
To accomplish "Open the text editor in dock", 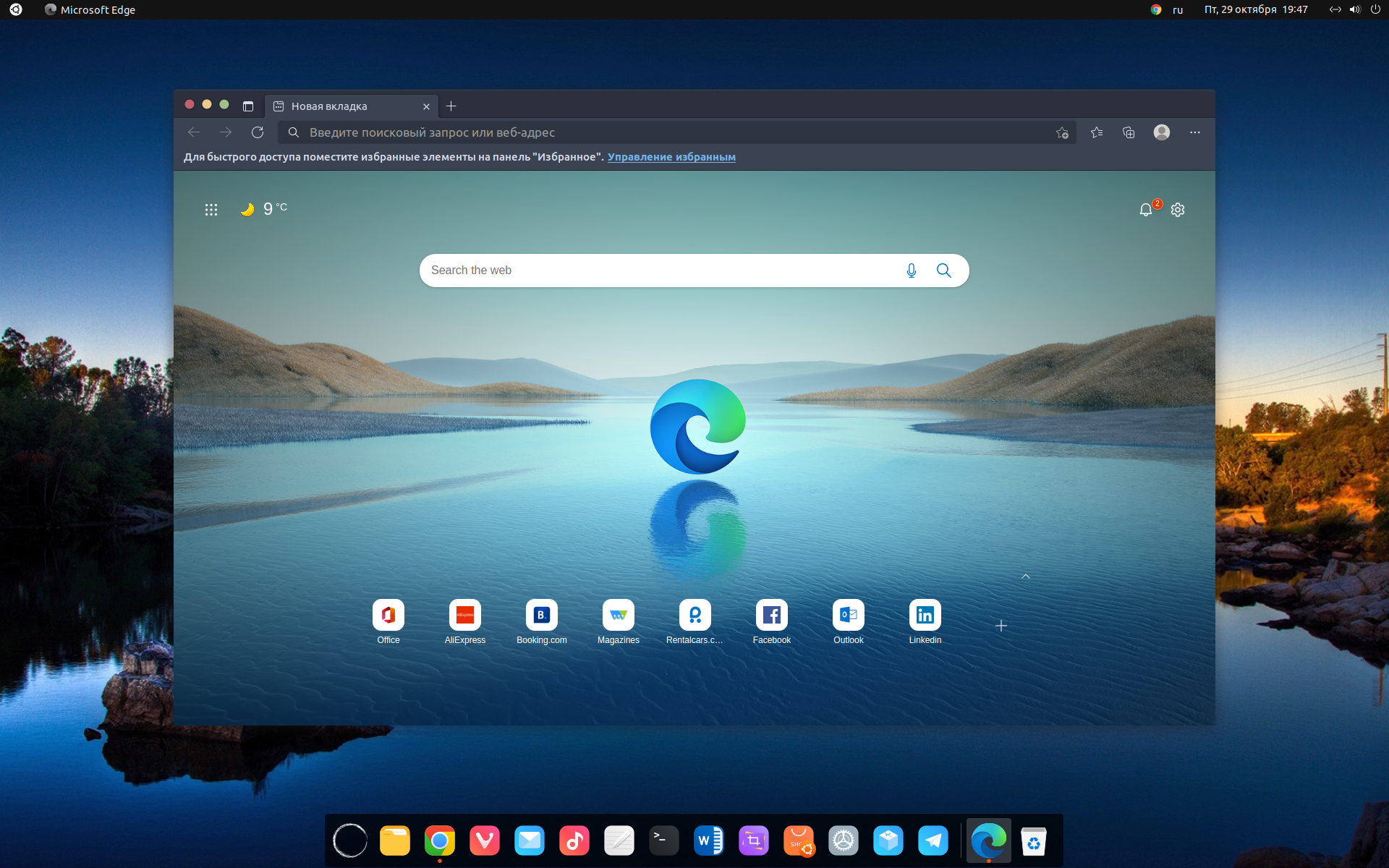I will coord(619,841).
